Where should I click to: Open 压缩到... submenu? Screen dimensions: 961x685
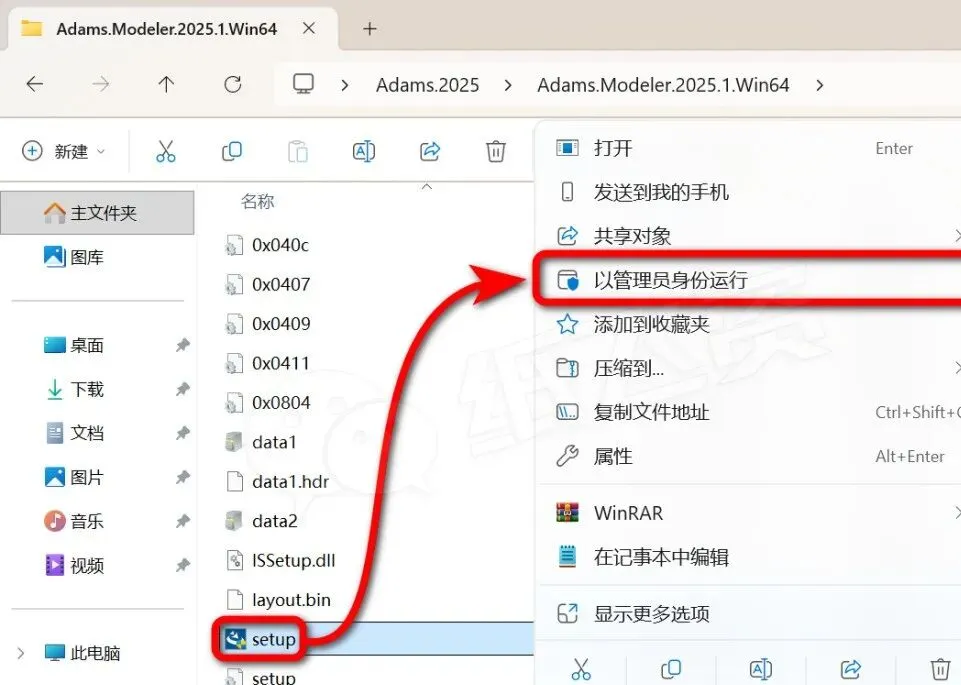pos(748,368)
